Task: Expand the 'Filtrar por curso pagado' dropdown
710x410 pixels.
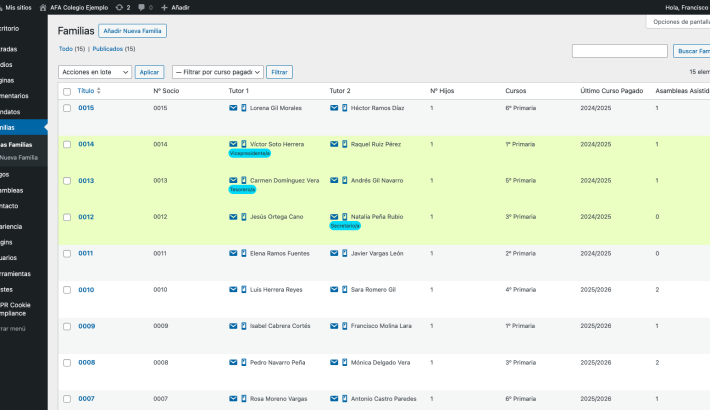Action: (x=217, y=72)
